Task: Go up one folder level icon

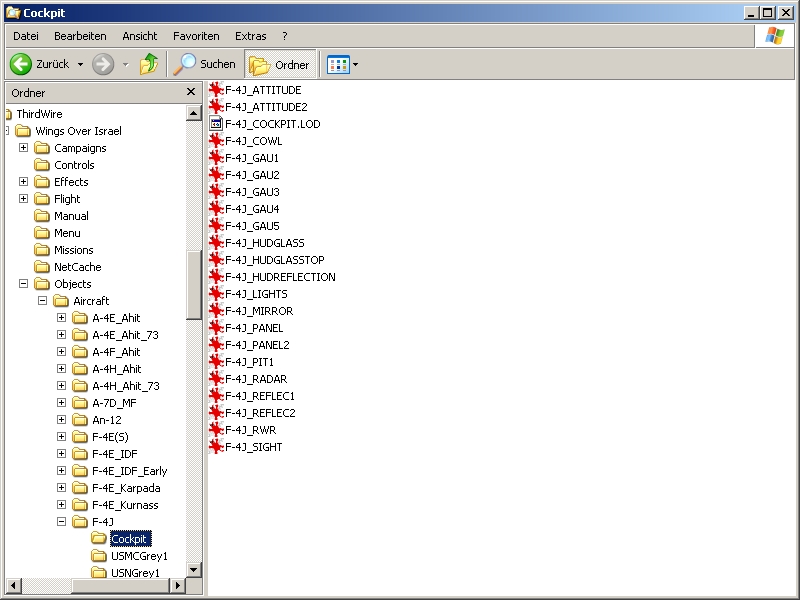Action: click(148, 64)
